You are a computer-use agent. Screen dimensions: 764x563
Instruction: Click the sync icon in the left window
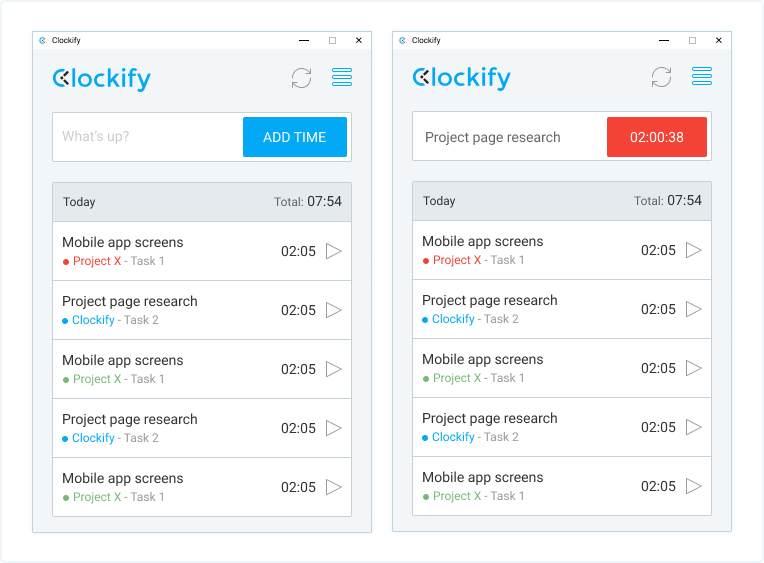click(301, 78)
